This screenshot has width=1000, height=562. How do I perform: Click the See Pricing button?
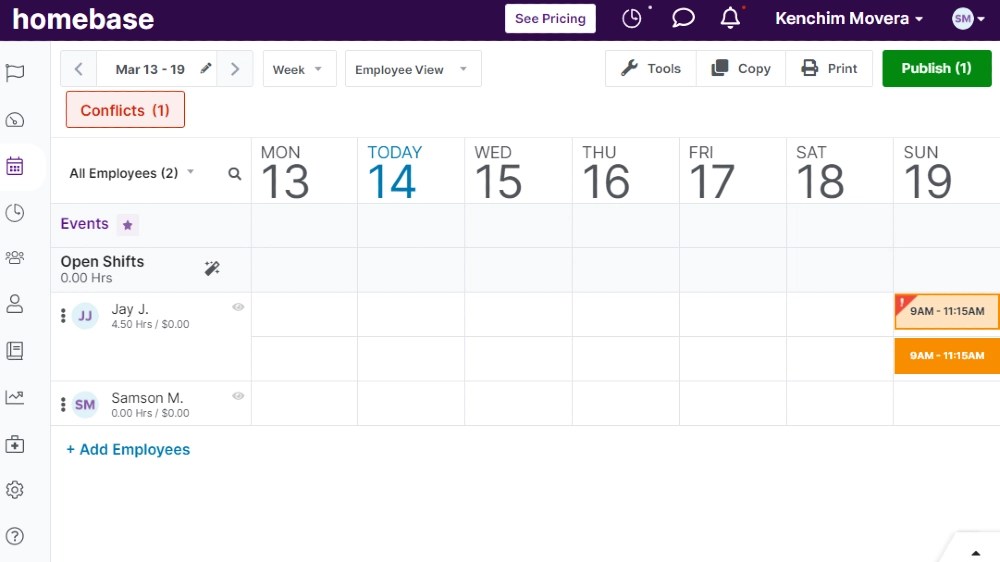(550, 18)
